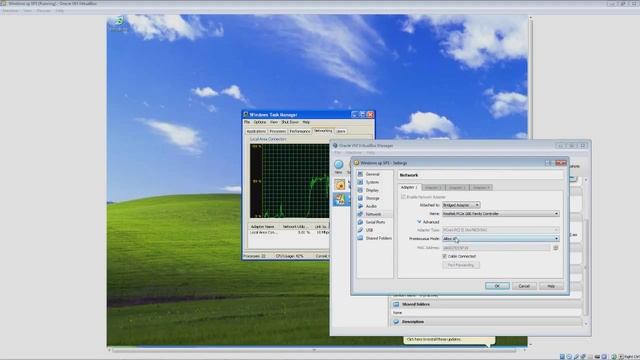Click OK button in settings dialog
Image resolution: width=640 pixels, height=360 pixels.
click(497, 286)
